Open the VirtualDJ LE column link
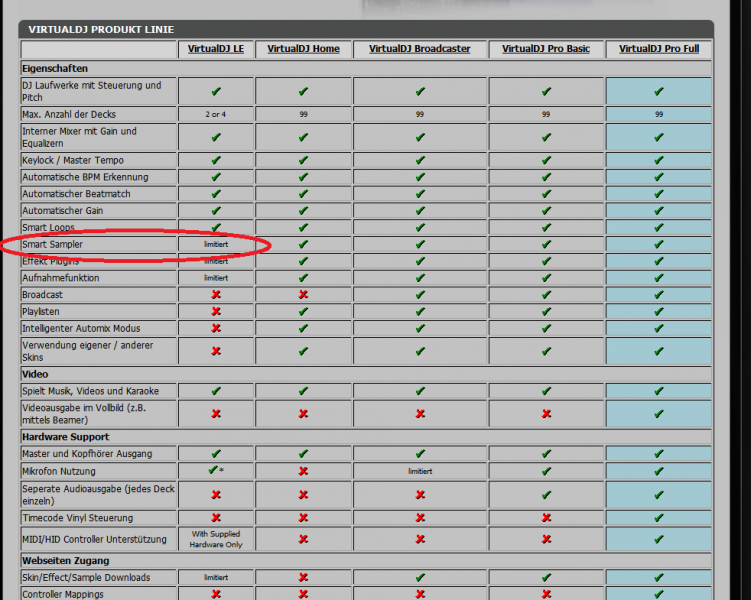 tap(216, 49)
